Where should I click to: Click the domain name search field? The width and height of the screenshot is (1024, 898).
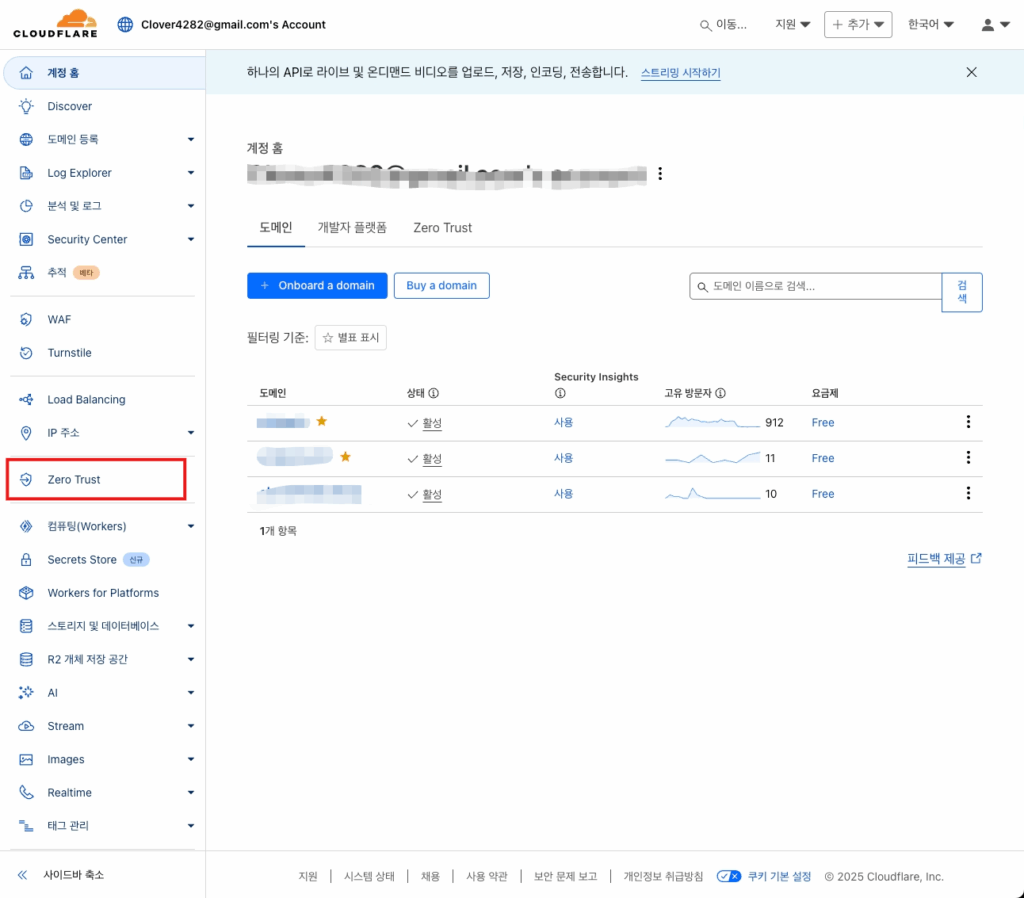click(x=815, y=286)
